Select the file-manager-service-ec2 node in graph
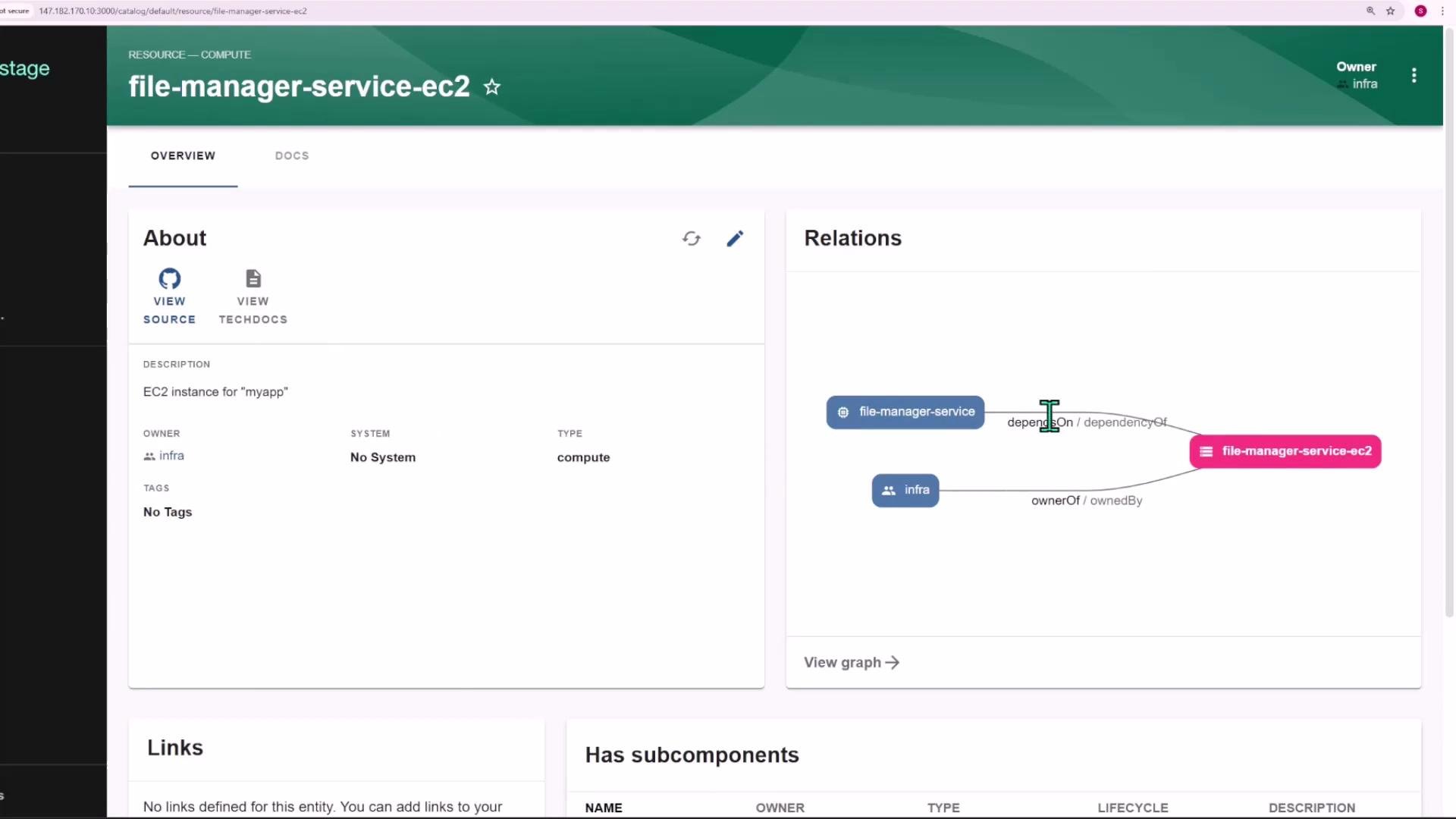Viewport: 1456px width, 819px height. pos(1285,451)
